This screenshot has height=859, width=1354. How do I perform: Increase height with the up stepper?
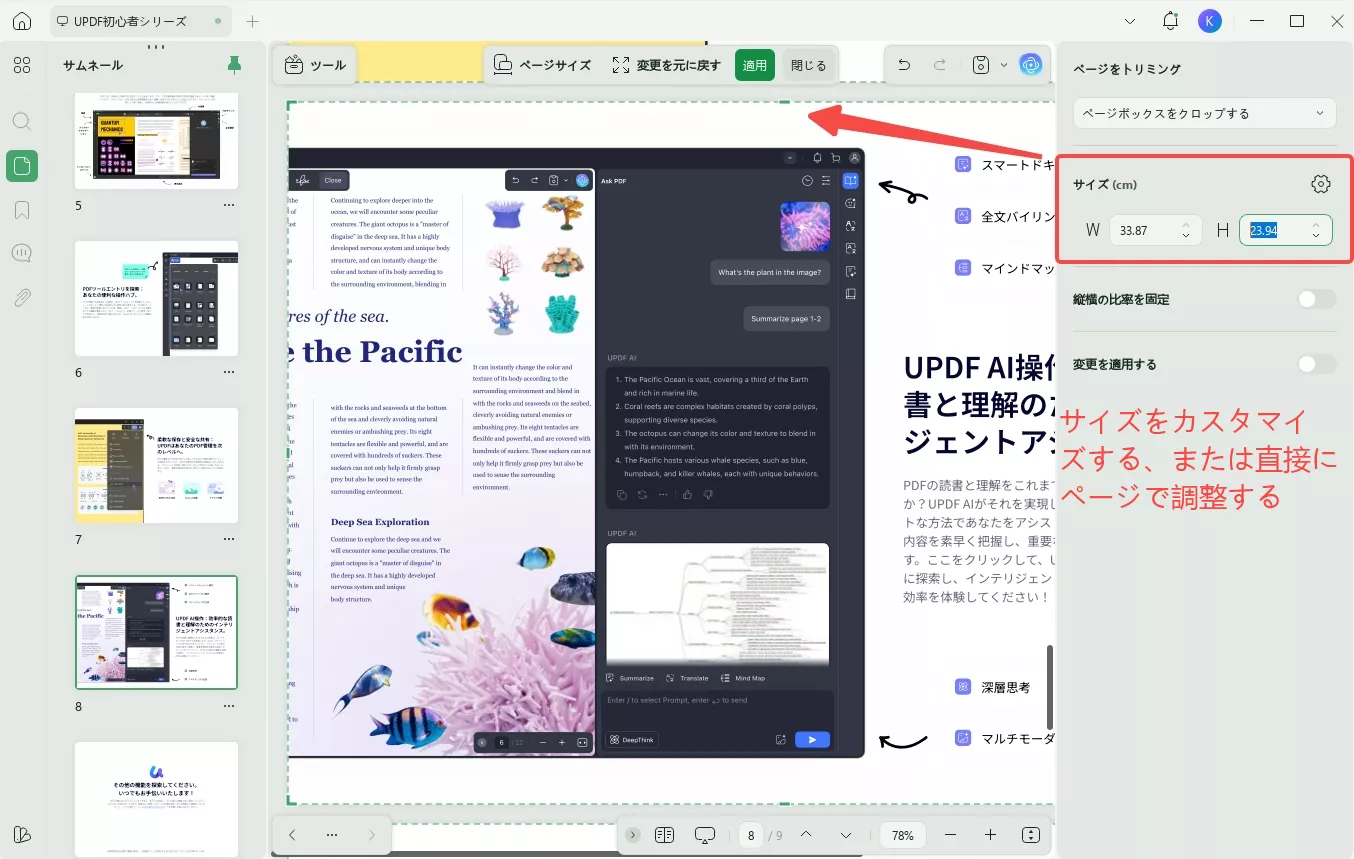[x=1316, y=224]
